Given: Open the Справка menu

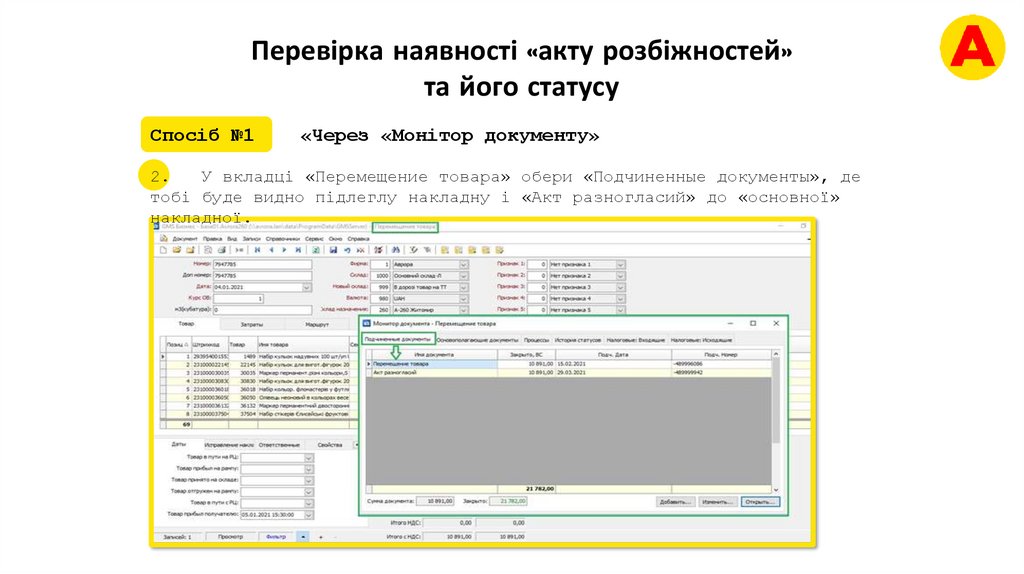Looking at the screenshot, I should coord(359,239).
